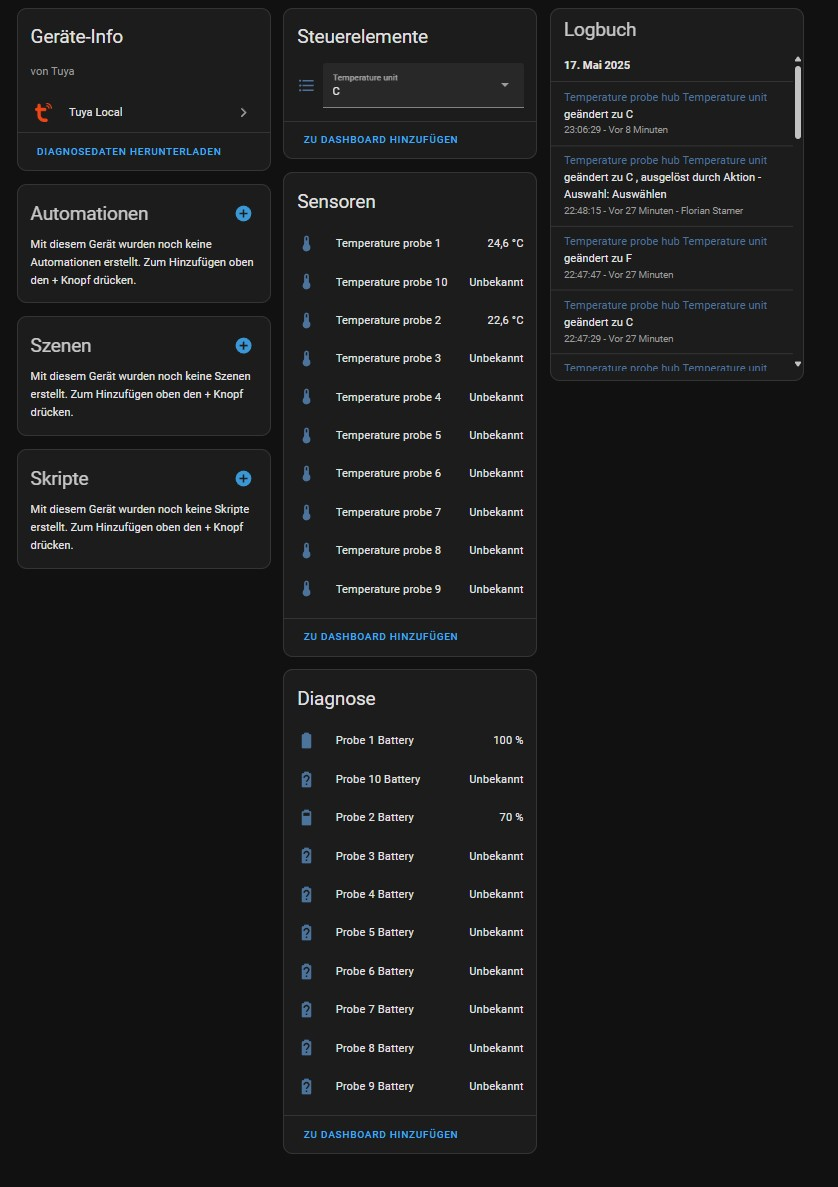Click the Tuya Local logo icon
The width and height of the screenshot is (838, 1187).
43,112
